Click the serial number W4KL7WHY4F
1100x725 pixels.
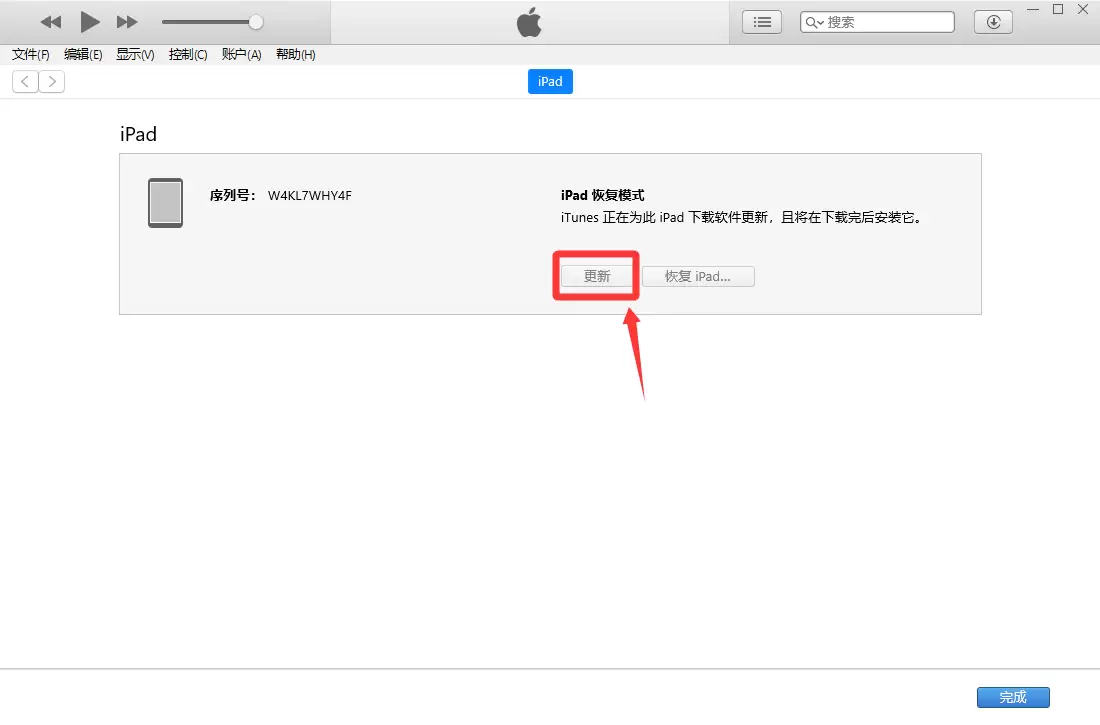point(309,196)
